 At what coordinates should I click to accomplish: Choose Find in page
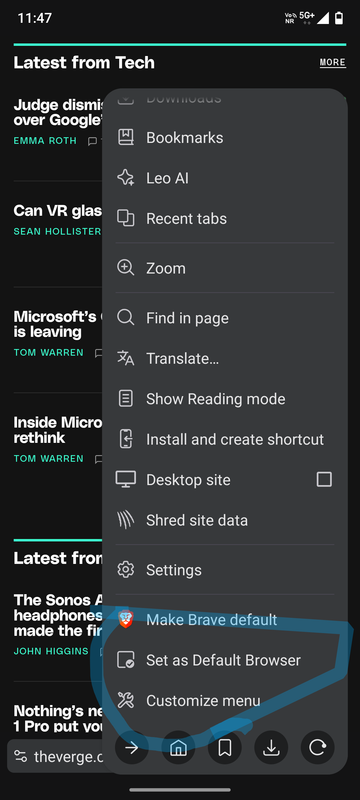[224, 318]
